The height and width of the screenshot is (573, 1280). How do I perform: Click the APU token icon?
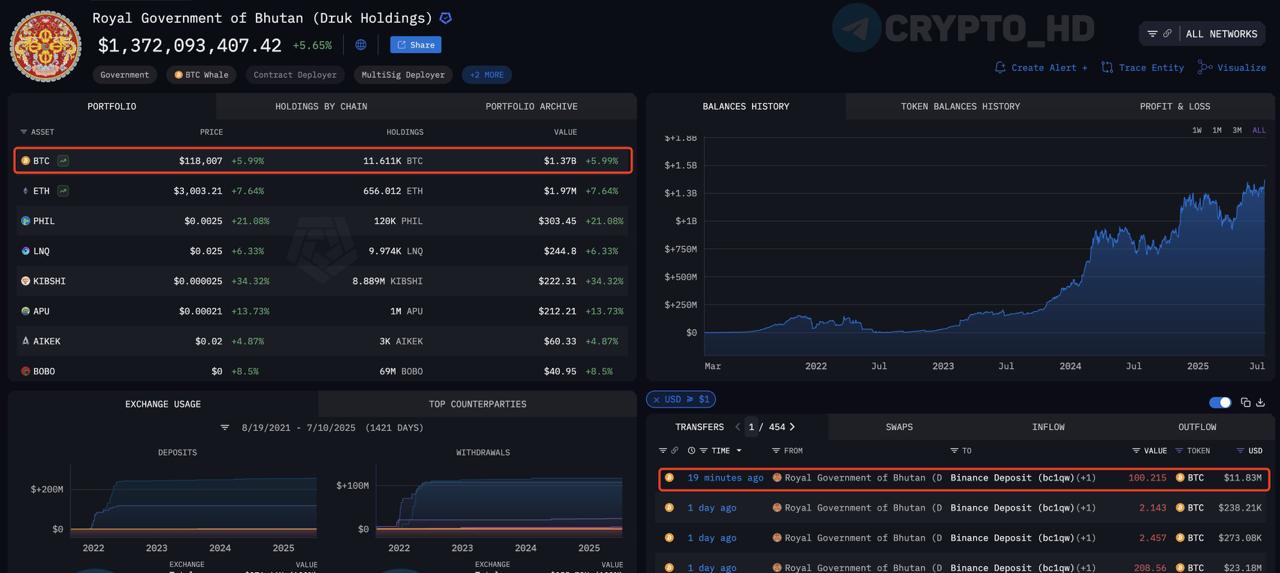click(26, 311)
